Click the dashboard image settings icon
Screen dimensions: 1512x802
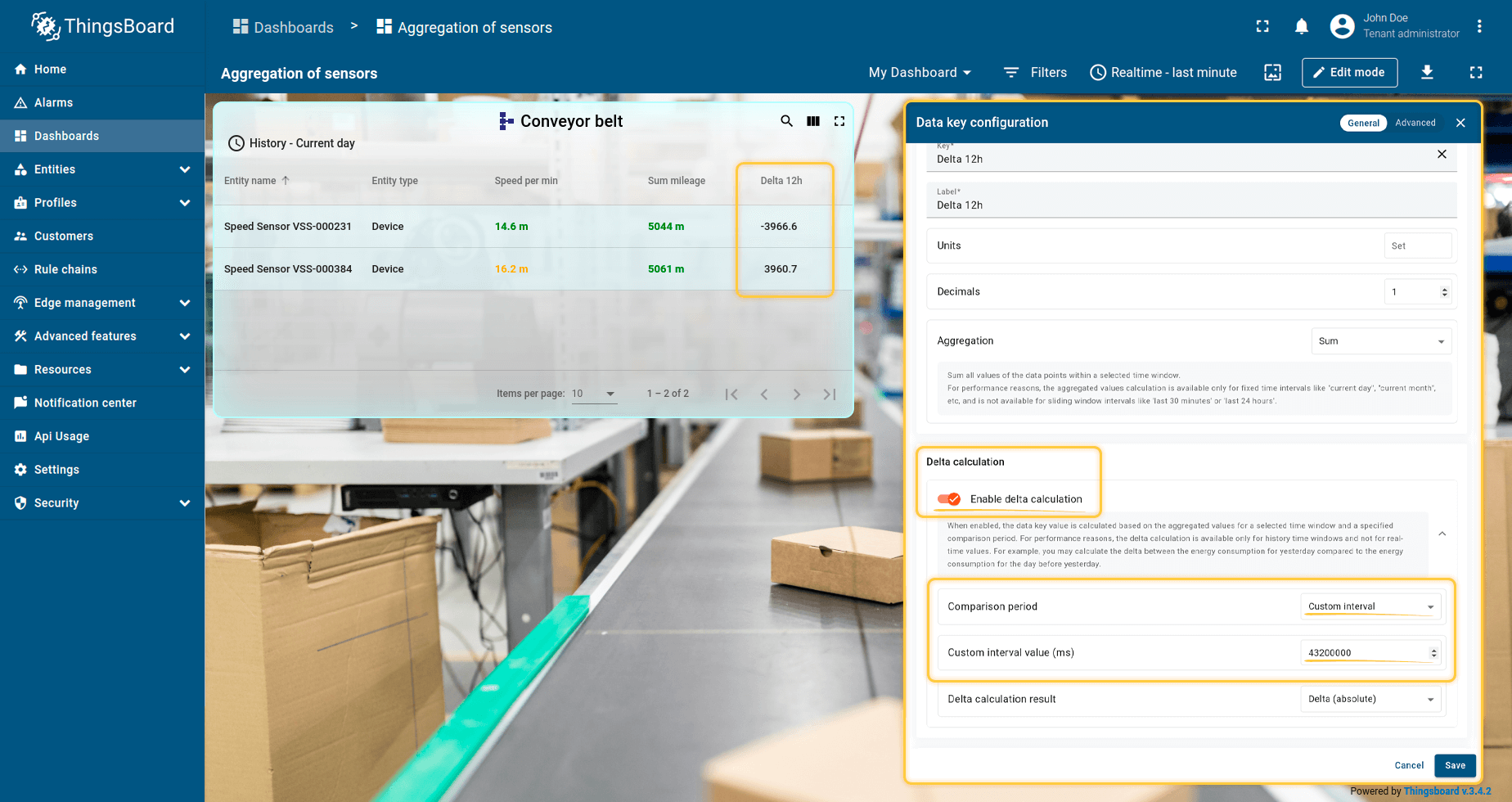[1272, 72]
